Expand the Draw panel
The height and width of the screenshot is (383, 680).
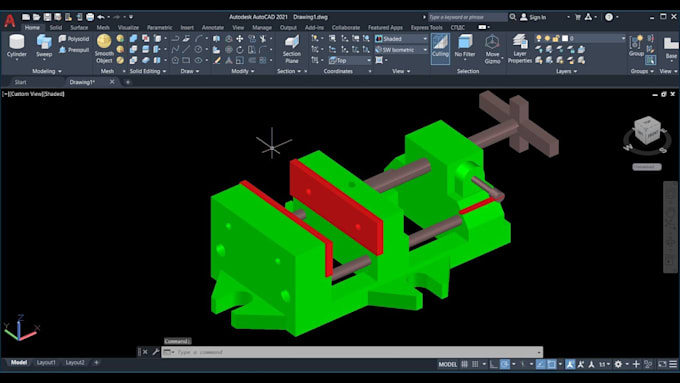(190, 71)
